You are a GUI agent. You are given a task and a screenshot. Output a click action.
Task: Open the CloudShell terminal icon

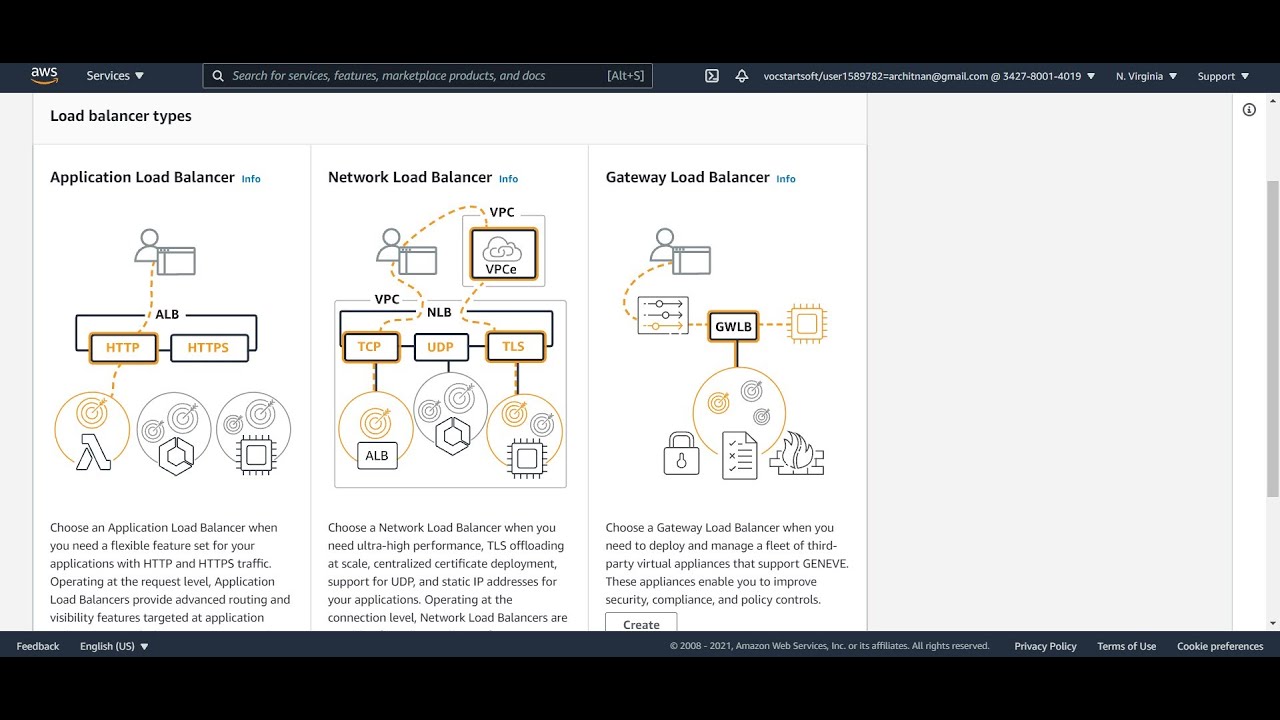point(712,76)
